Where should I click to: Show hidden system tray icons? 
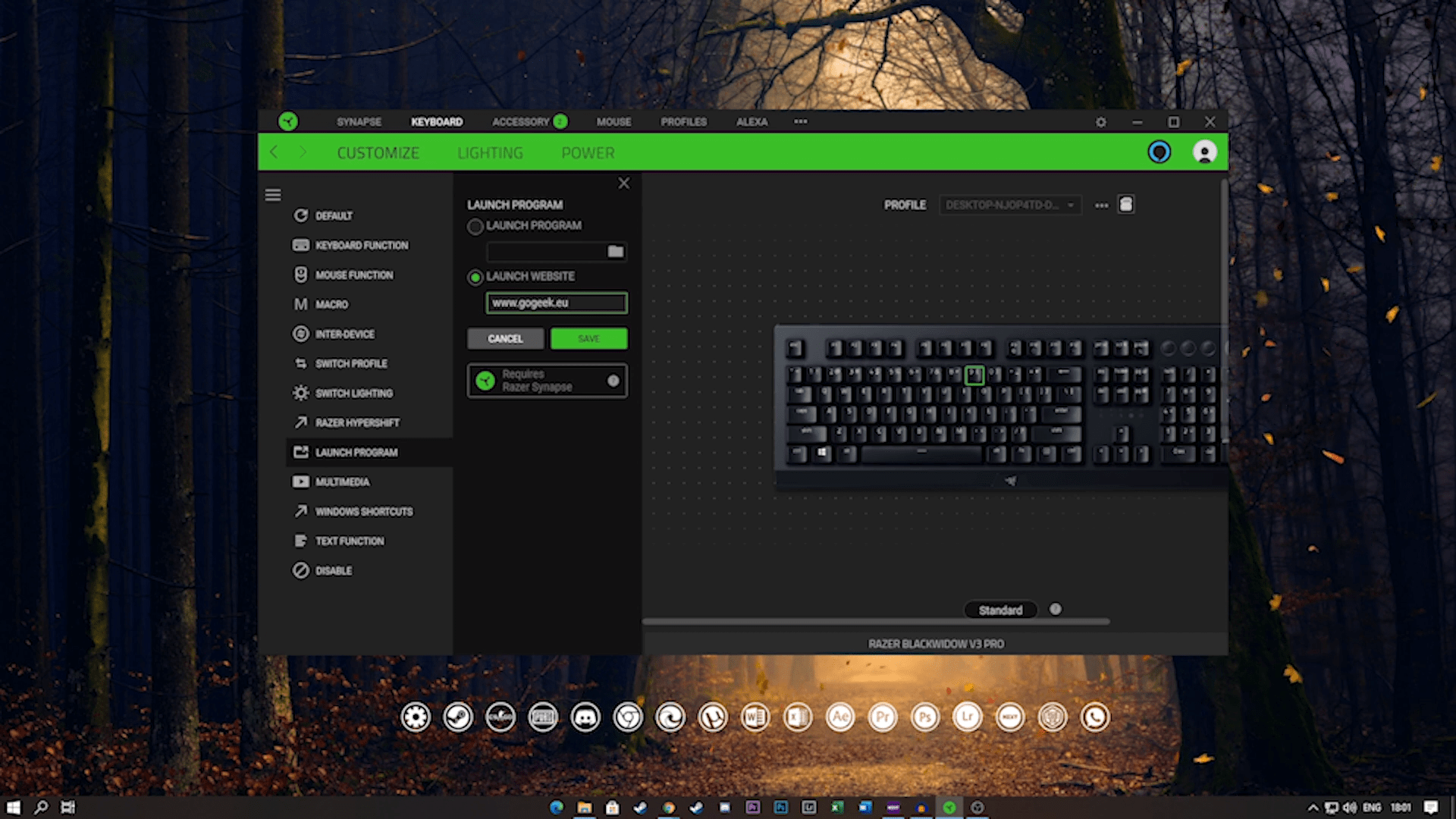1313,808
